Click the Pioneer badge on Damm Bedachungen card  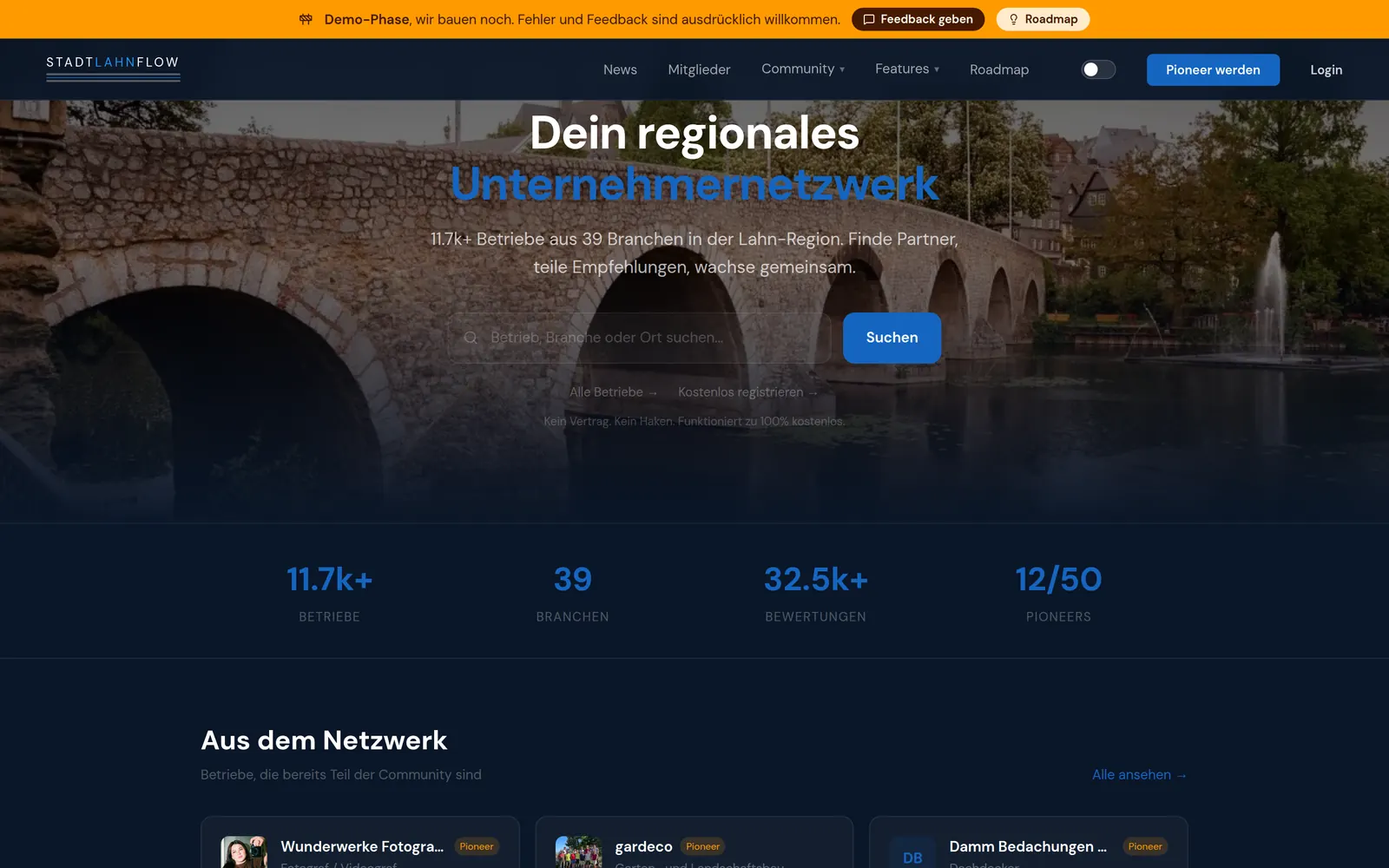click(1145, 846)
